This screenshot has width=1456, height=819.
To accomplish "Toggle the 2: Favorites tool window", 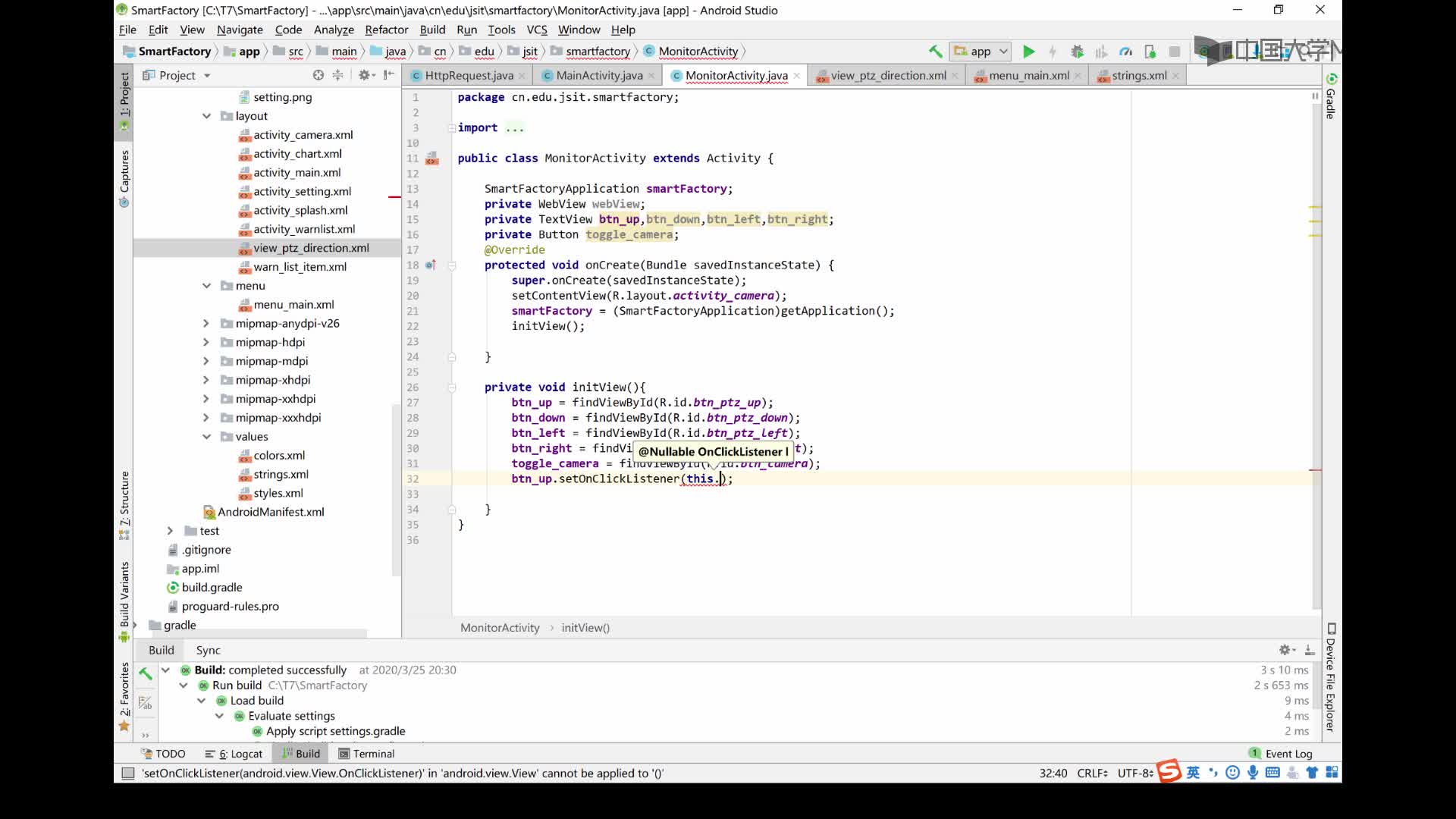I will (124, 697).
